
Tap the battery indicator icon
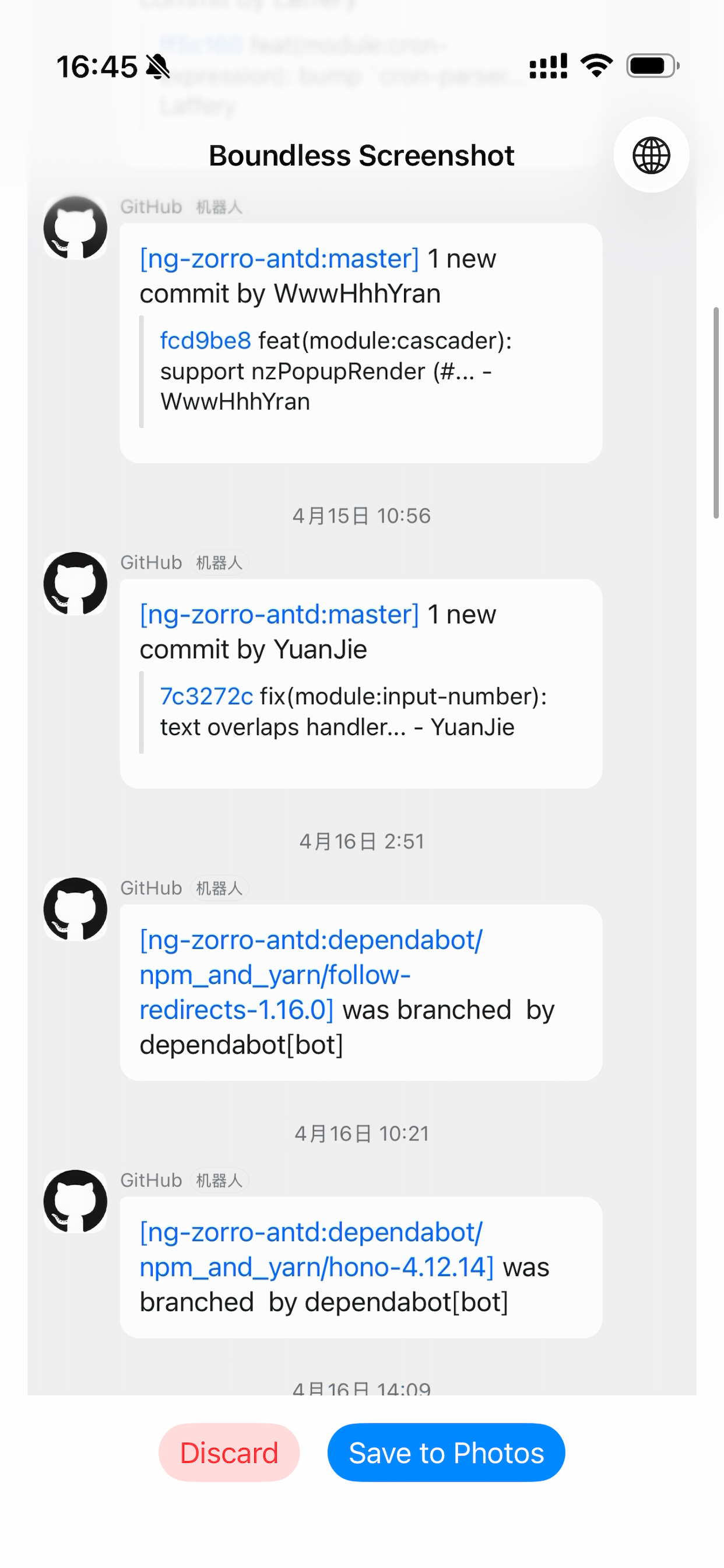tap(653, 66)
